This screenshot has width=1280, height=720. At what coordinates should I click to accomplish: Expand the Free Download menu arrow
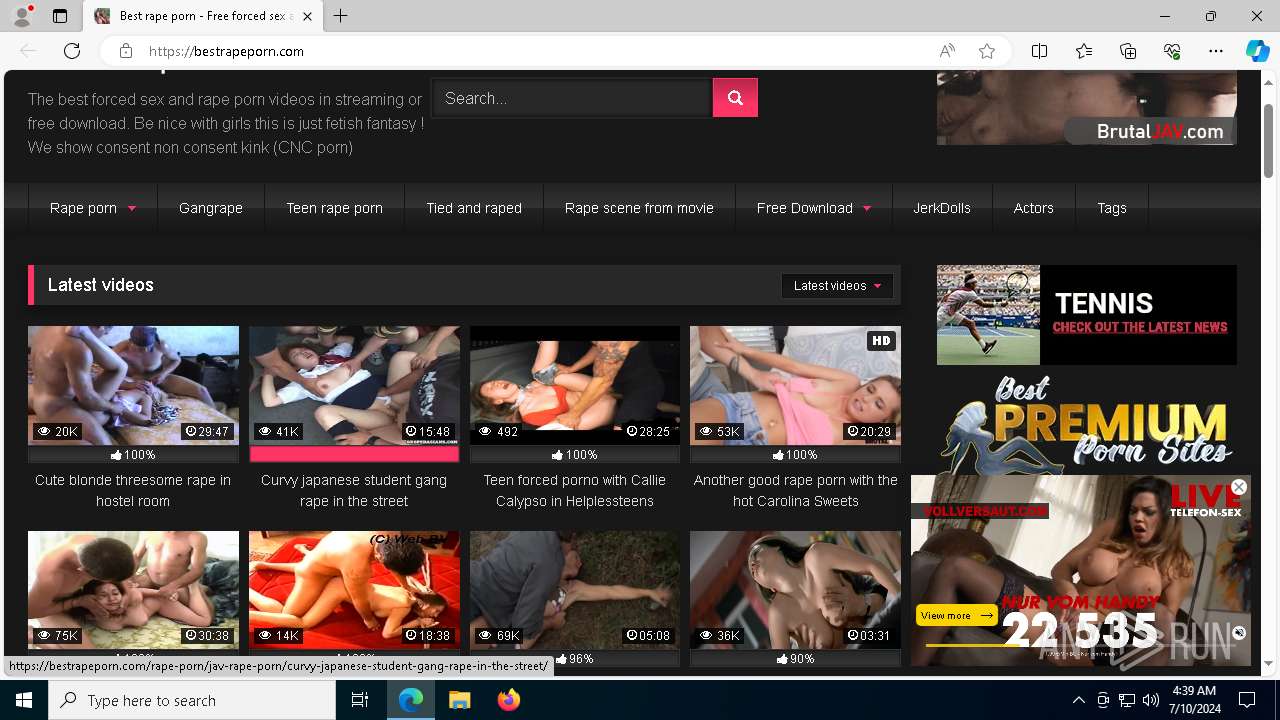[867, 209]
